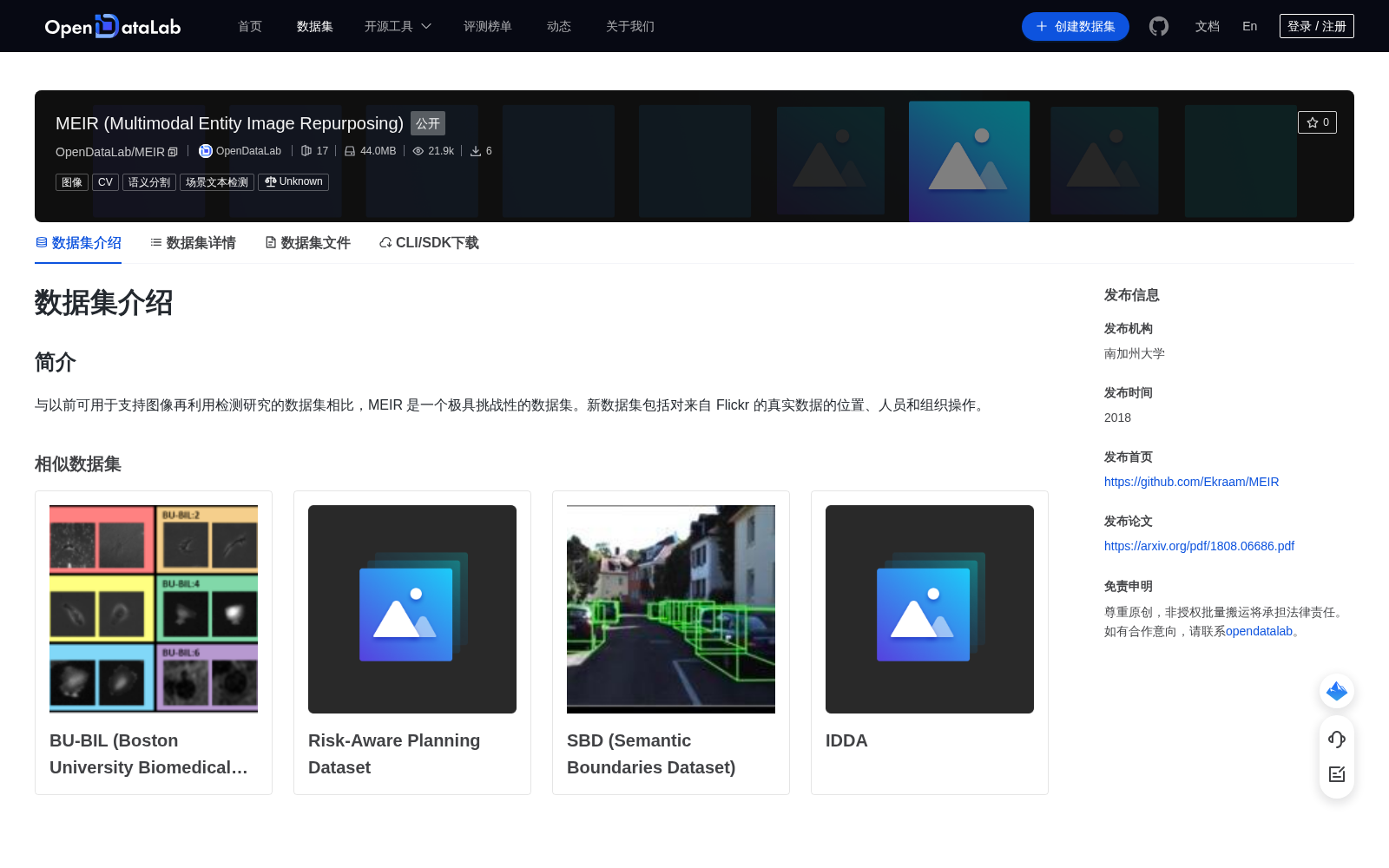Open the IDDA dataset thumbnail
1389x868 pixels.
click(x=930, y=609)
